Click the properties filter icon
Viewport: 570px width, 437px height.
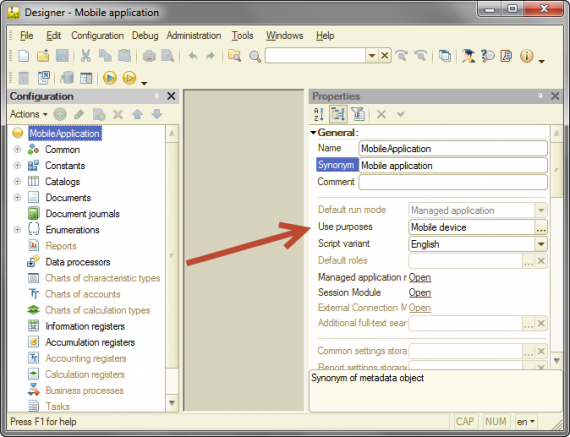[x=358, y=114]
